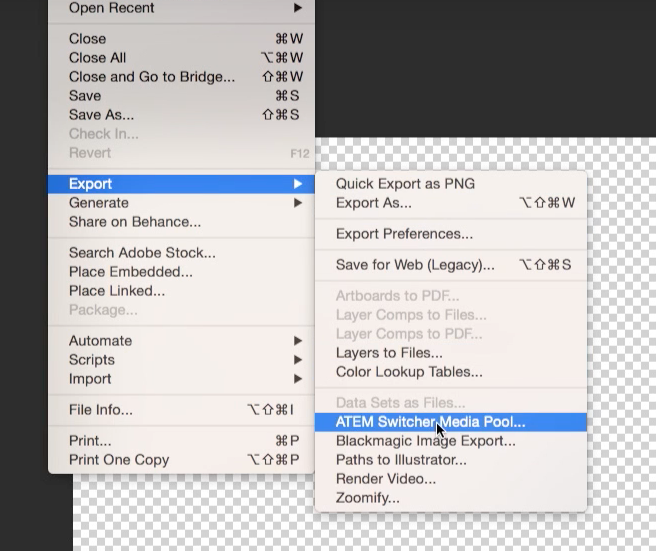Select Share on Behance

coord(181,222)
